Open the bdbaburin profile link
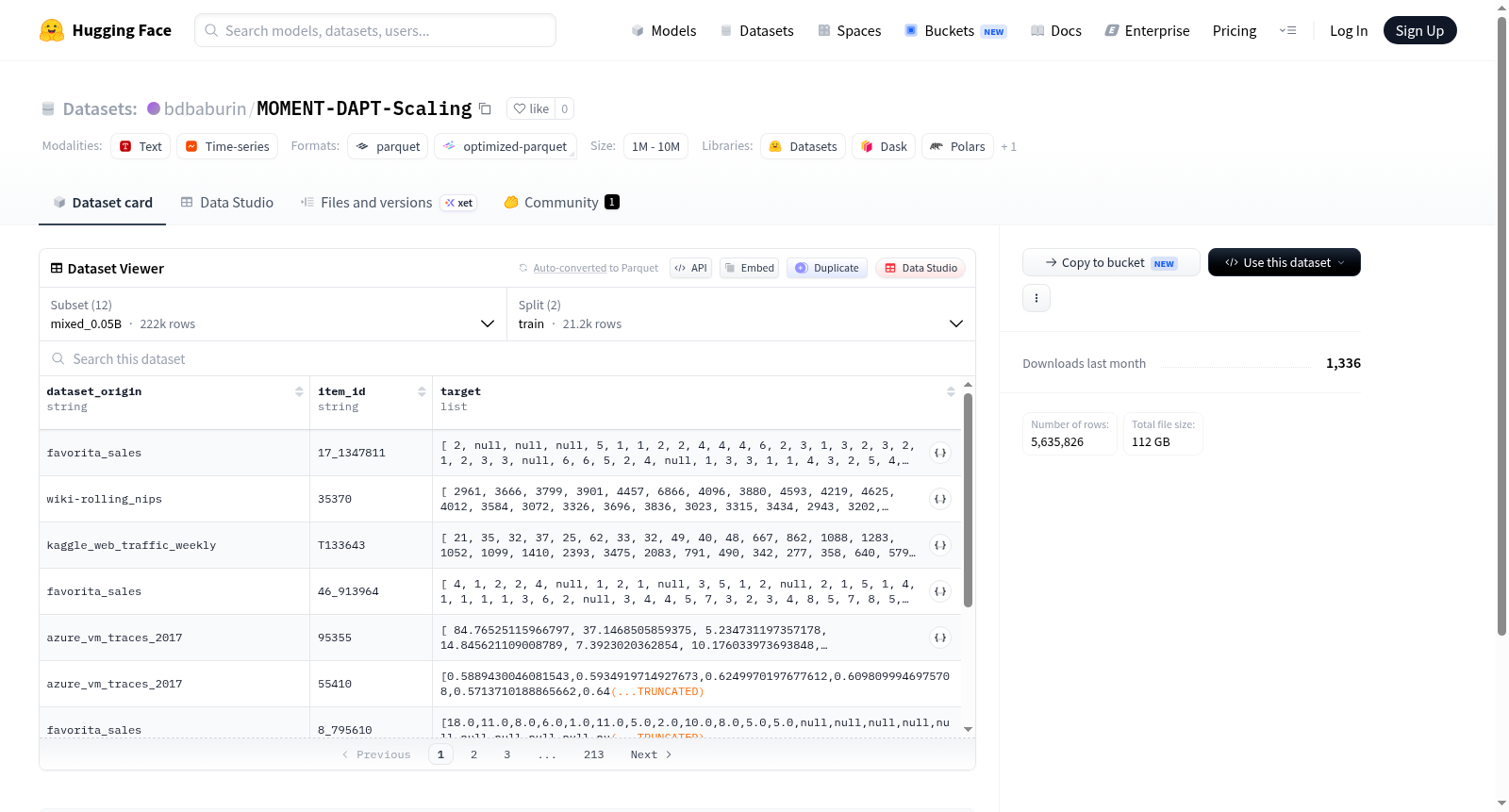The image size is (1509, 812). 205,108
